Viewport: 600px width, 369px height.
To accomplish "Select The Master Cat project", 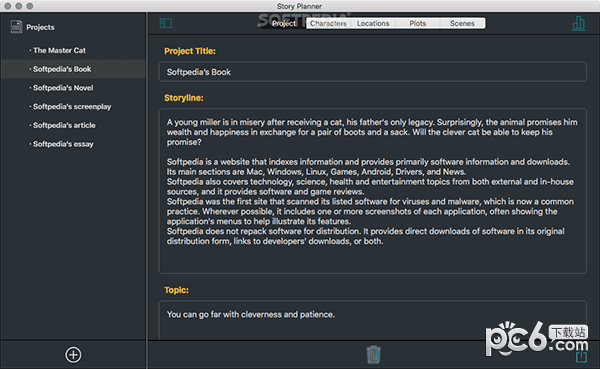I will [x=73, y=50].
